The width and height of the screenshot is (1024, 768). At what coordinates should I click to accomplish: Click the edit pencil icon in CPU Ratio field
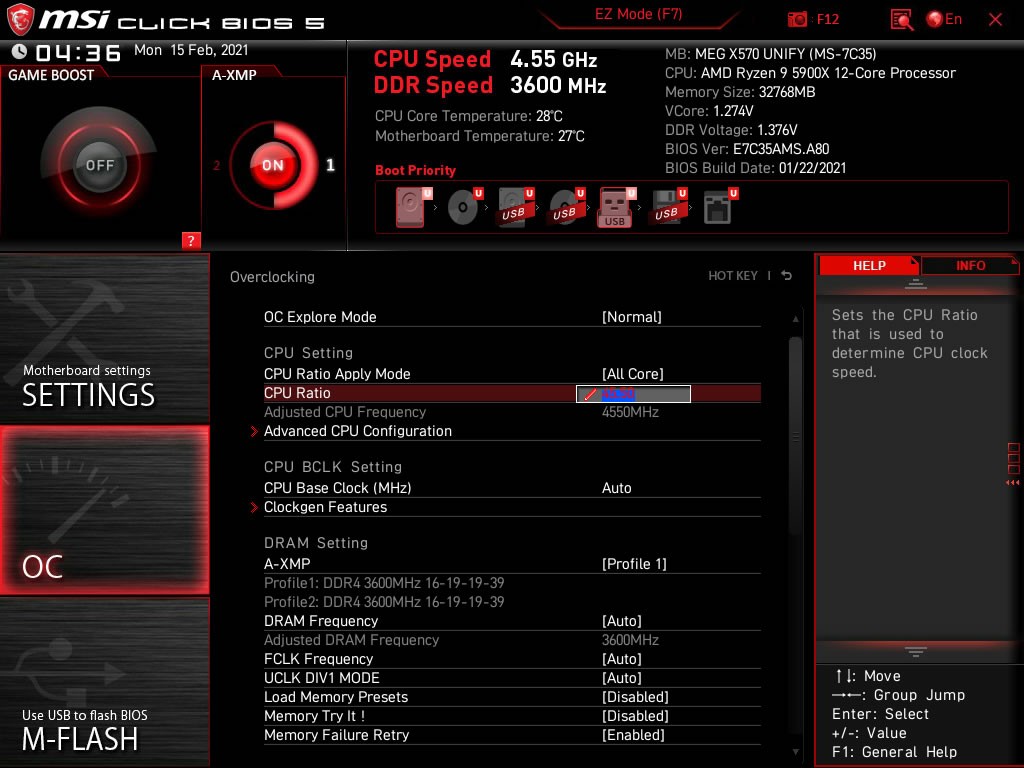[590, 394]
